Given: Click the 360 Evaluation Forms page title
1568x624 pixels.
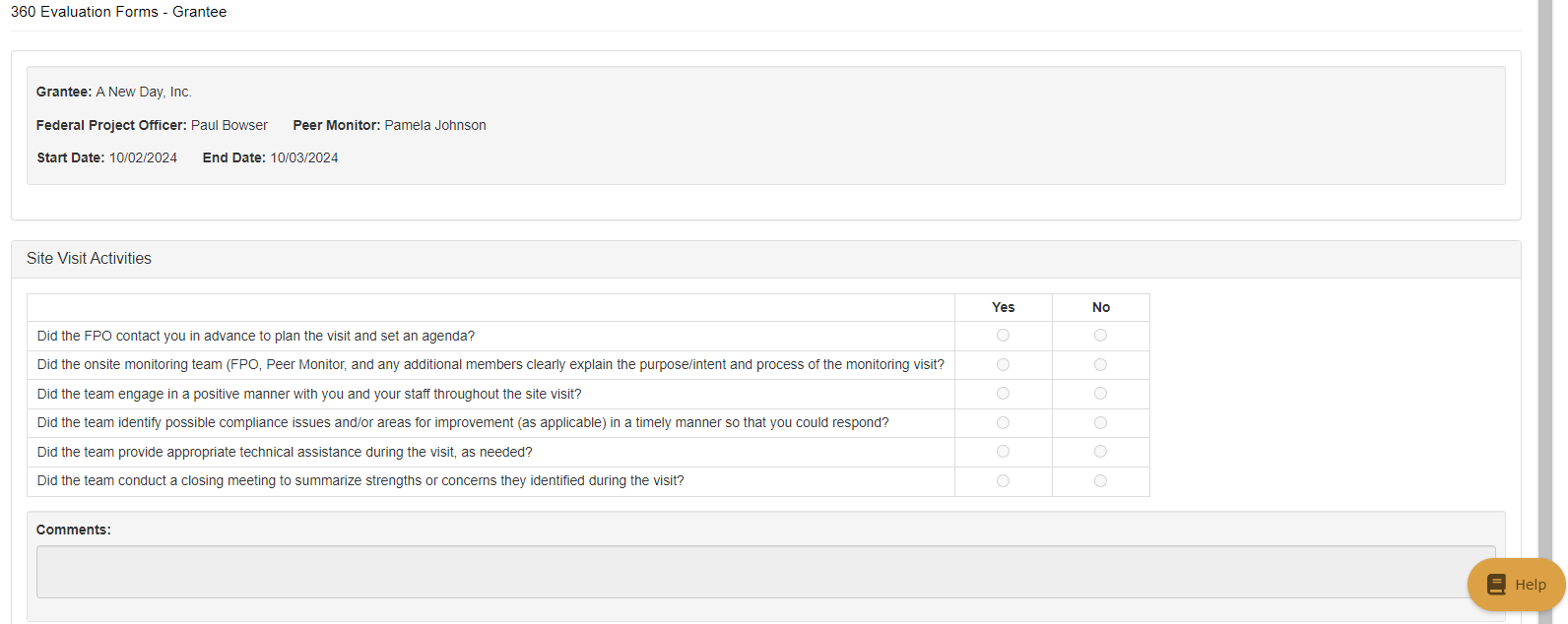Looking at the screenshot, I should click(118, 12).
